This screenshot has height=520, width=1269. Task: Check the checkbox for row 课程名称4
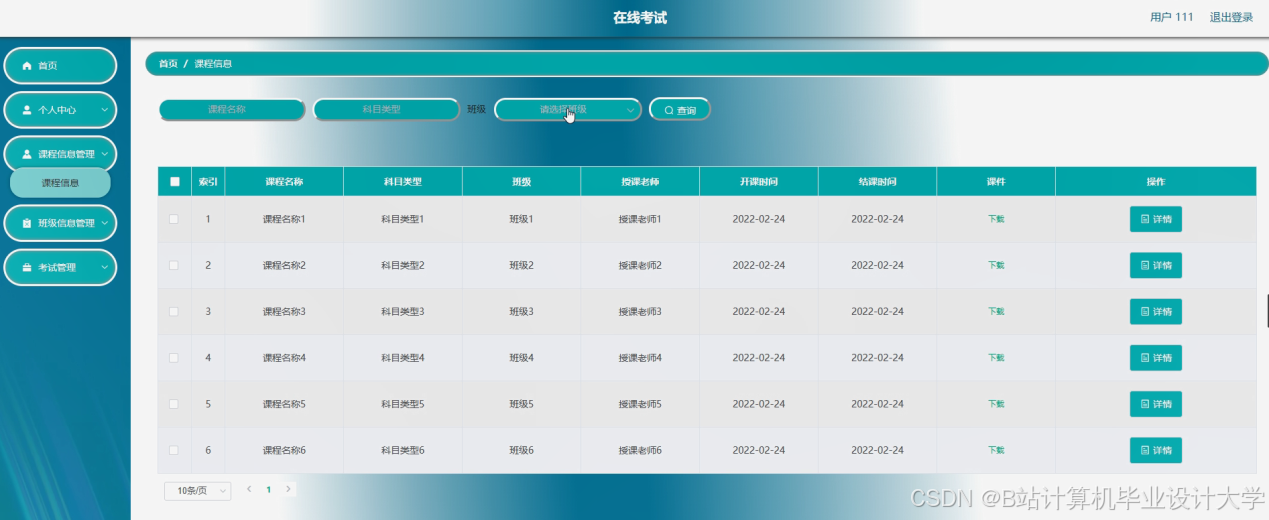pyautogui.click(x=174, y=357)
